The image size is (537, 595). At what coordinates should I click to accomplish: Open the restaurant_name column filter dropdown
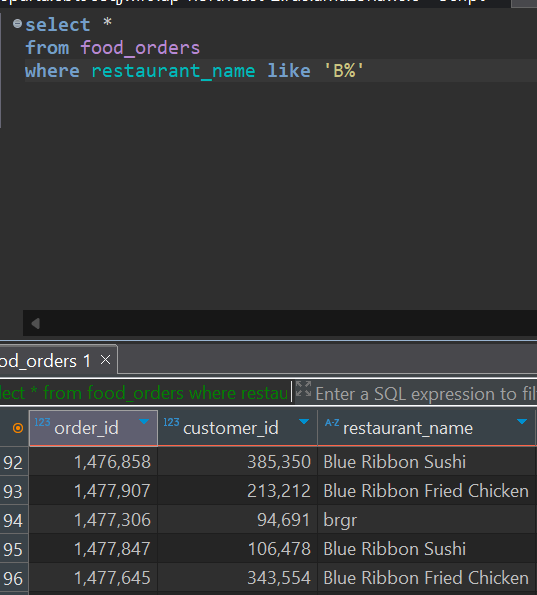coord(522,422)
